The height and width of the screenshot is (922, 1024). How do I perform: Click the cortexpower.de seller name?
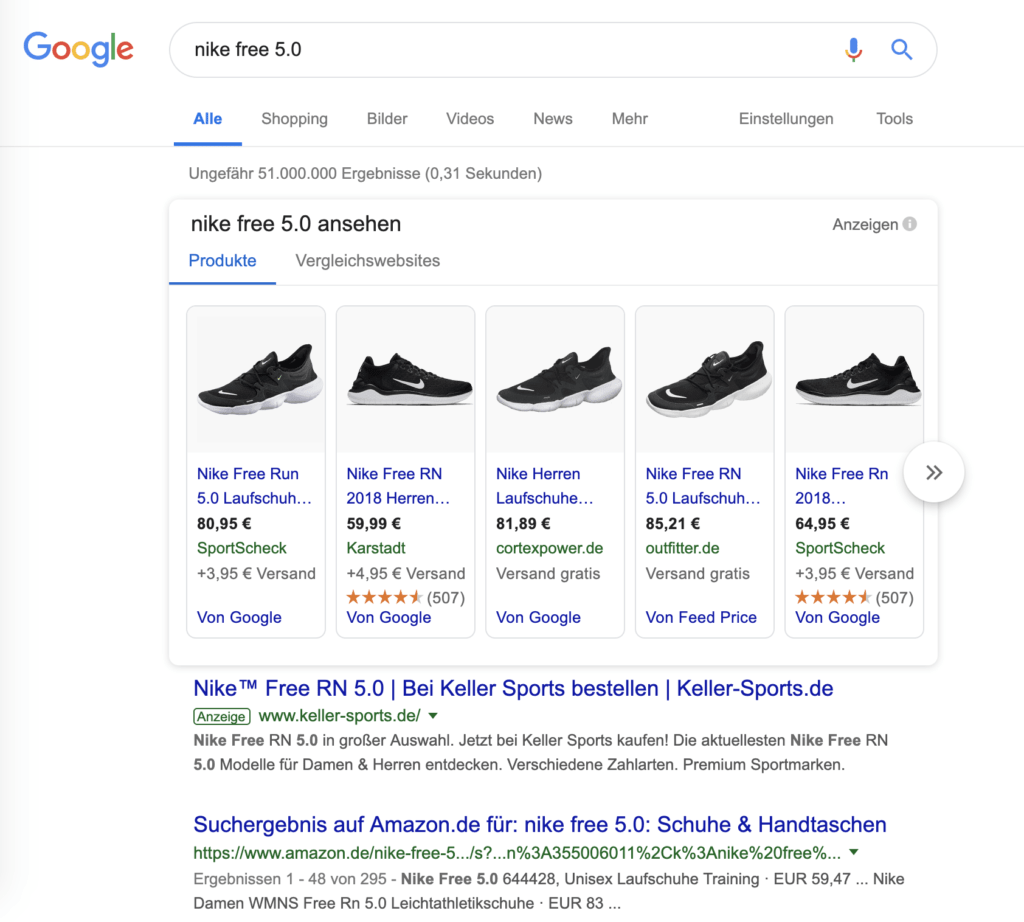point(549,548)
